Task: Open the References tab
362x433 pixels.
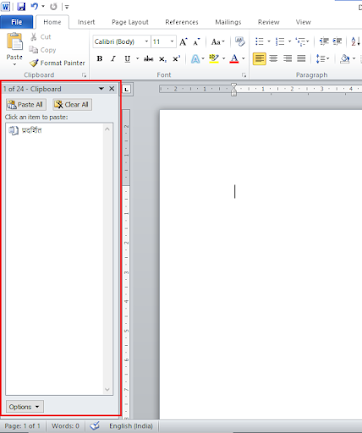Action: click(x=182, y=22)
